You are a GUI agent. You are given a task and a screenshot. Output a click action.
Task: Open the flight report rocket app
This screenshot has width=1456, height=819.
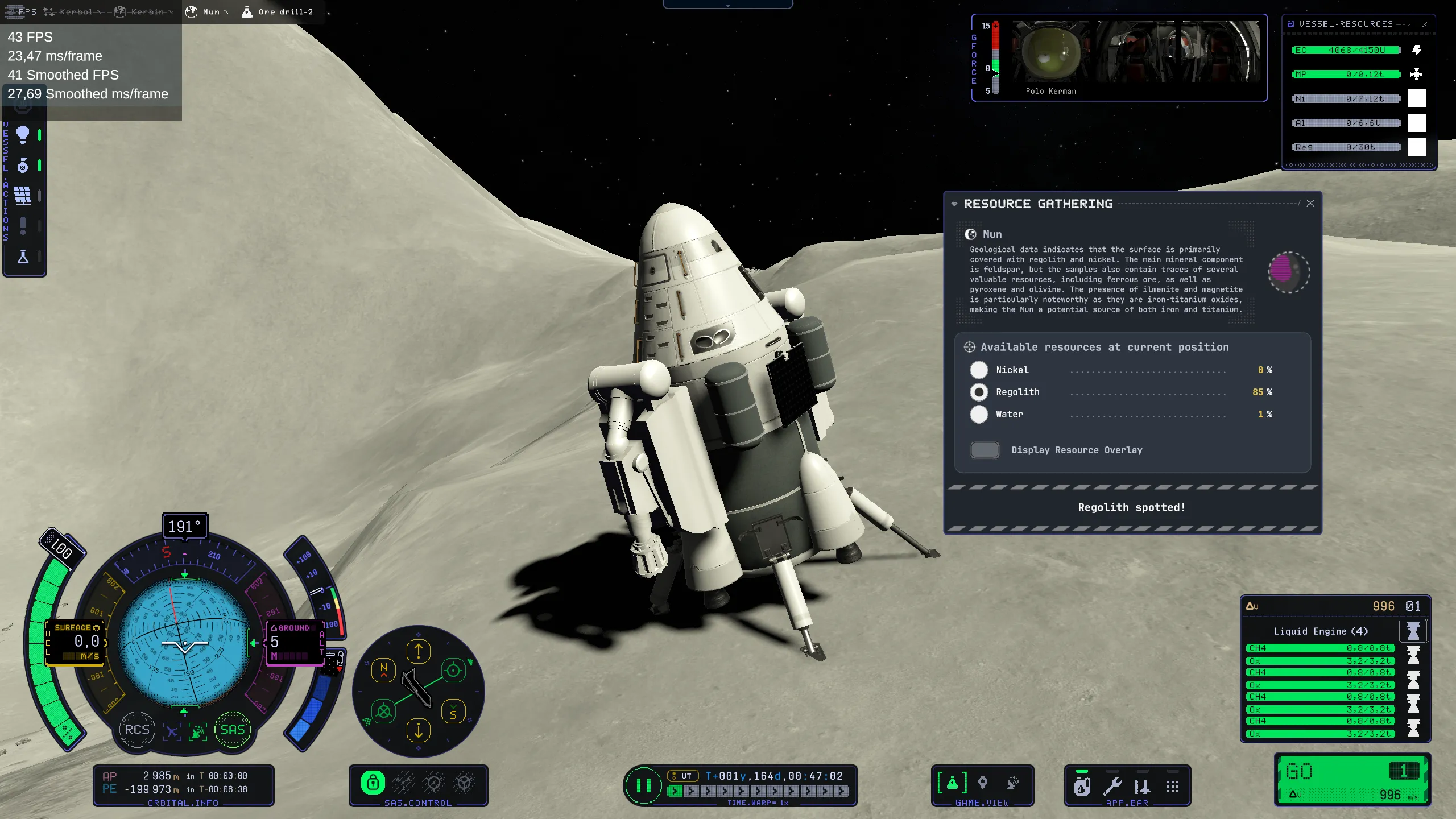[1142, 786]
